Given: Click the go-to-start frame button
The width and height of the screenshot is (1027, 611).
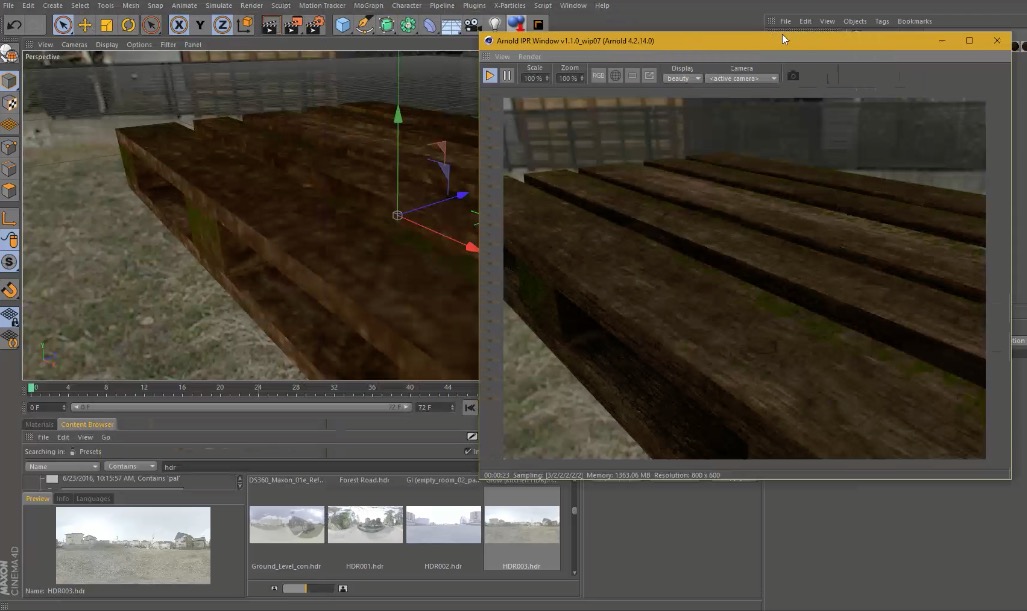Looking at the screenshot, I should click(470, 406).
